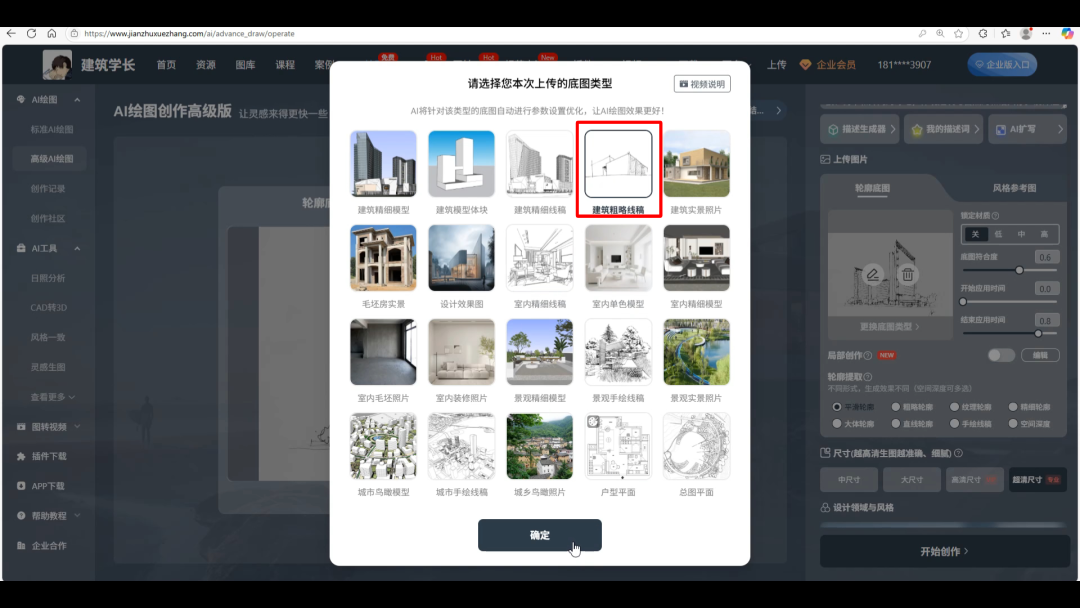Image resolution: width=1080 pixels, height=608 pixels.
Task: Adjust the 结束应用时间 slider handle
Action: coord(1038,333)
